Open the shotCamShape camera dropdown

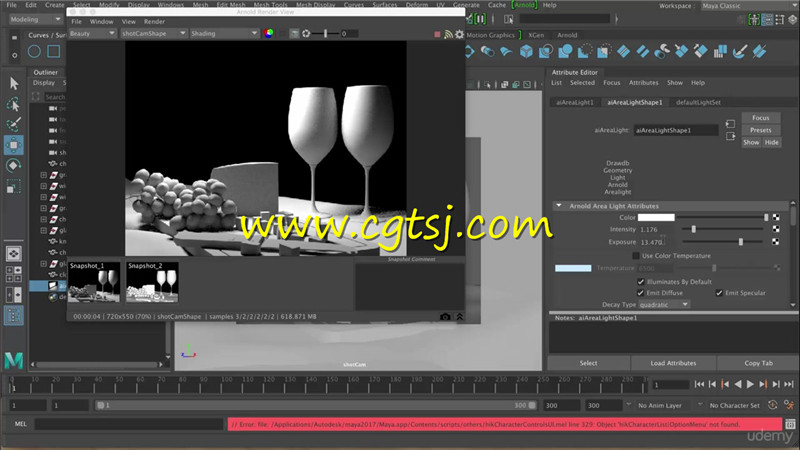154,34
